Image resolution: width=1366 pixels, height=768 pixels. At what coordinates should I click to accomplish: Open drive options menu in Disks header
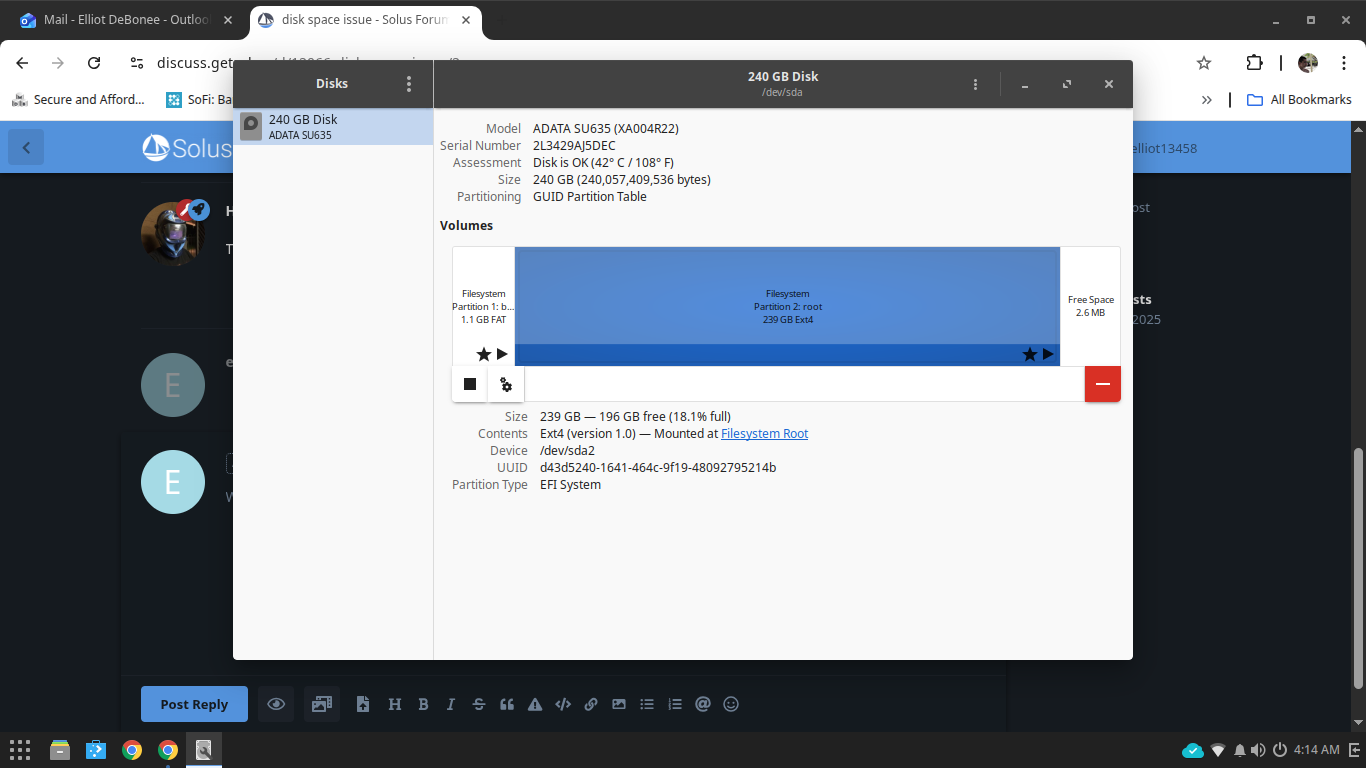[975, 85]
